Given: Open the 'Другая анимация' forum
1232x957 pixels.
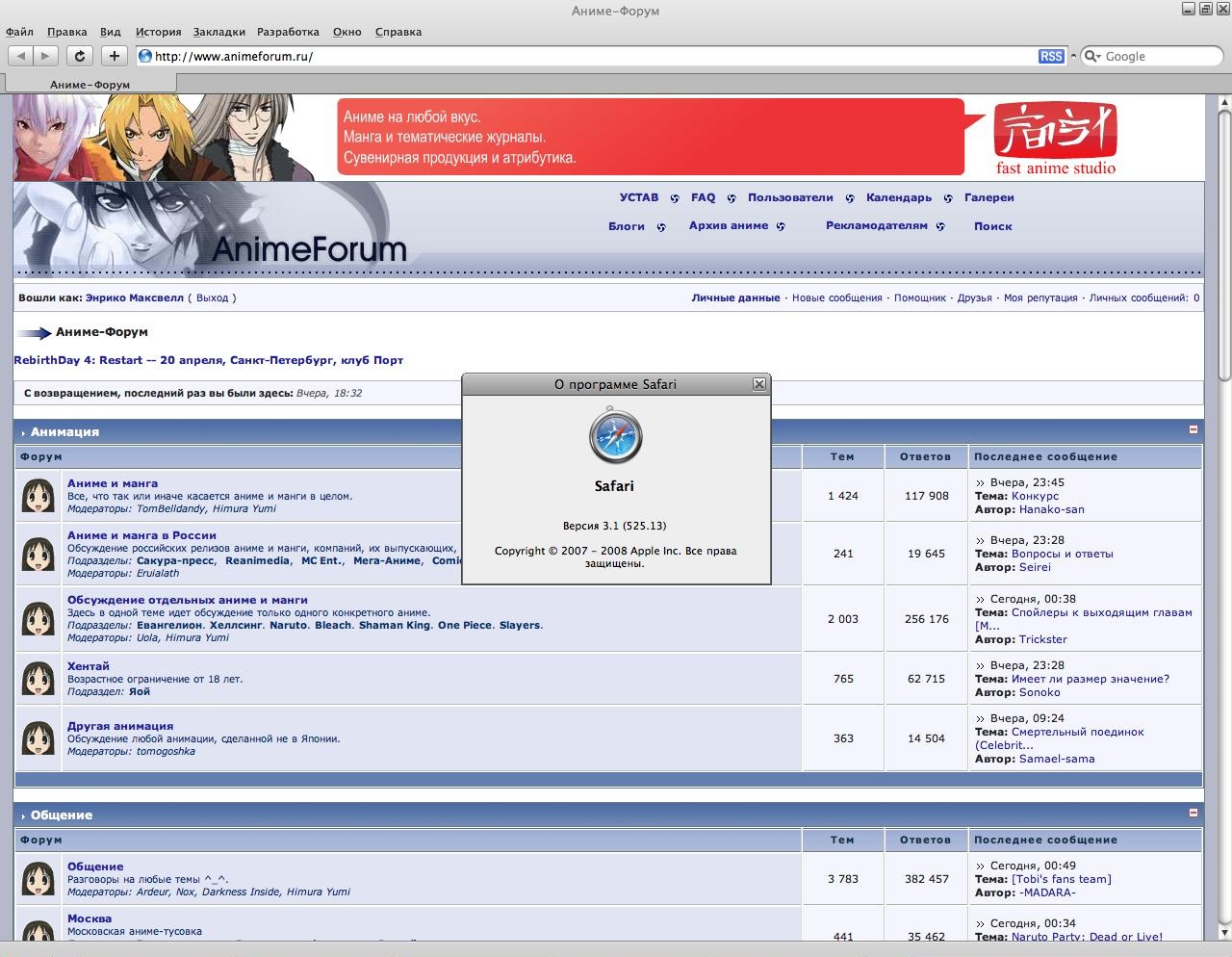Looking at the screenshot, I should coord(120,726).
